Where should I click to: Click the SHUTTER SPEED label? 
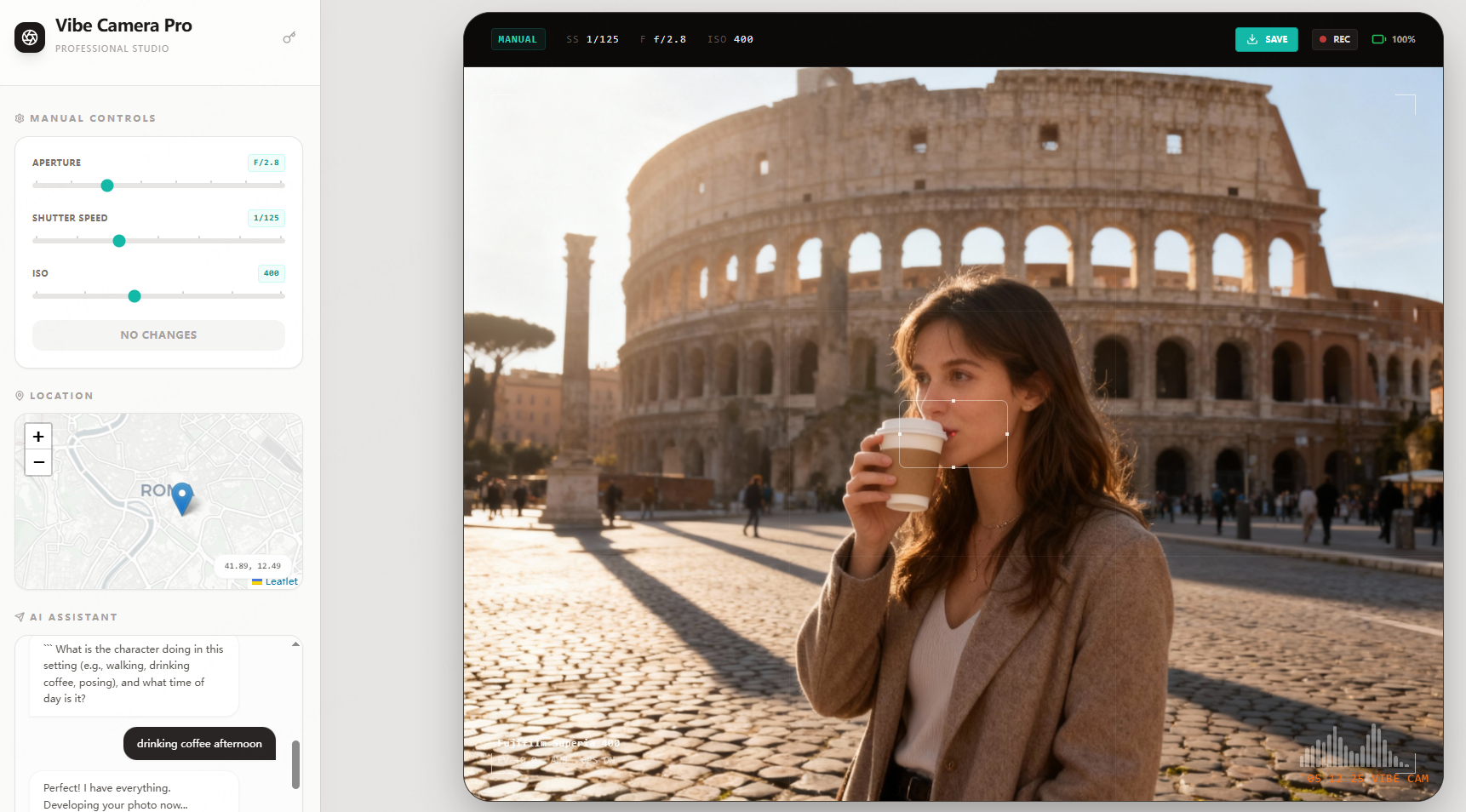[x=70, y=218]
